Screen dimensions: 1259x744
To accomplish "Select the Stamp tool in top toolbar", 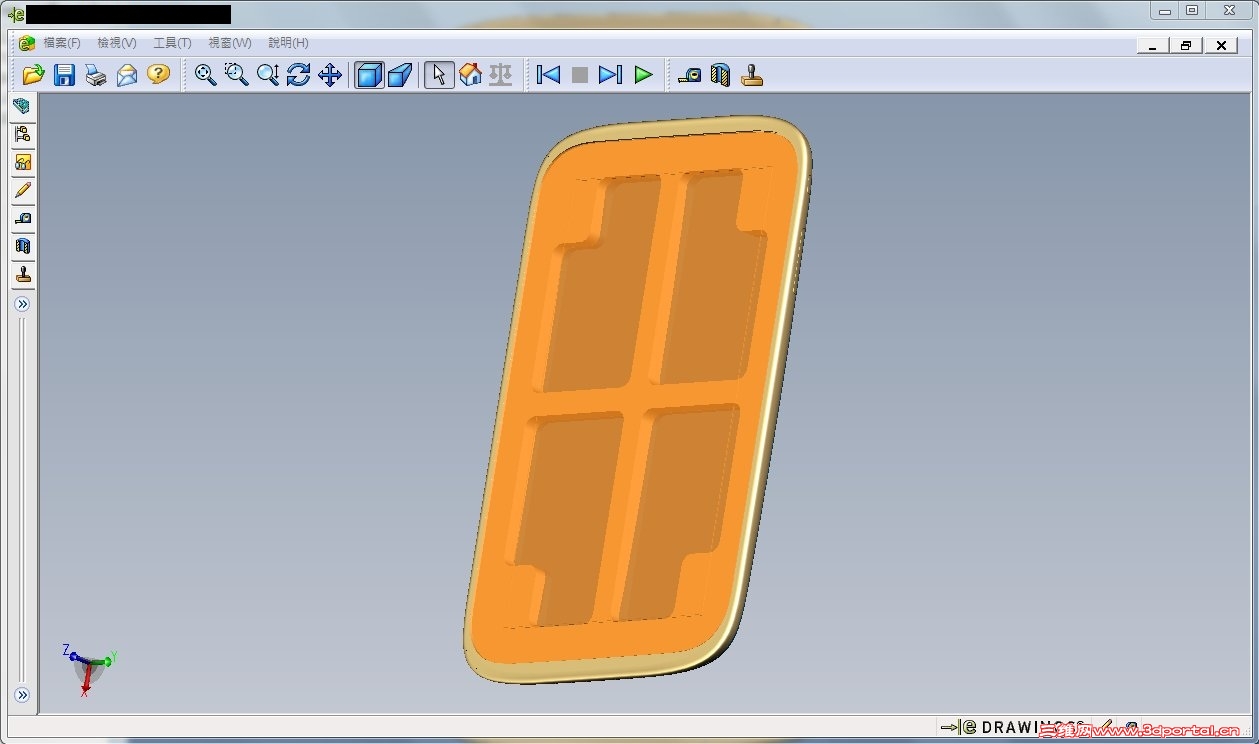I will pyautogui.click(x=752, y=75).
